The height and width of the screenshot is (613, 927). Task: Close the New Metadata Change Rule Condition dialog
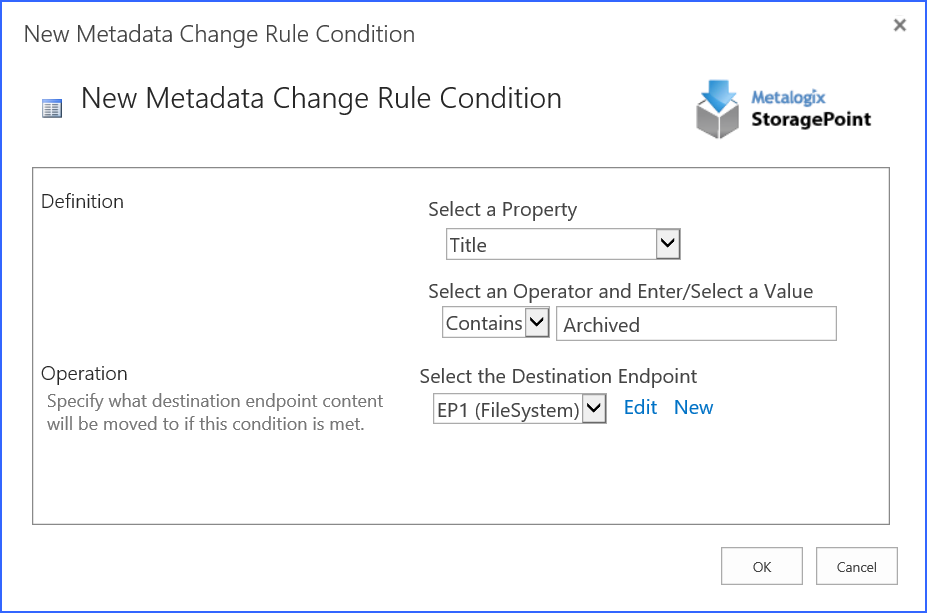pyautogui.click(x=899, y=25)
